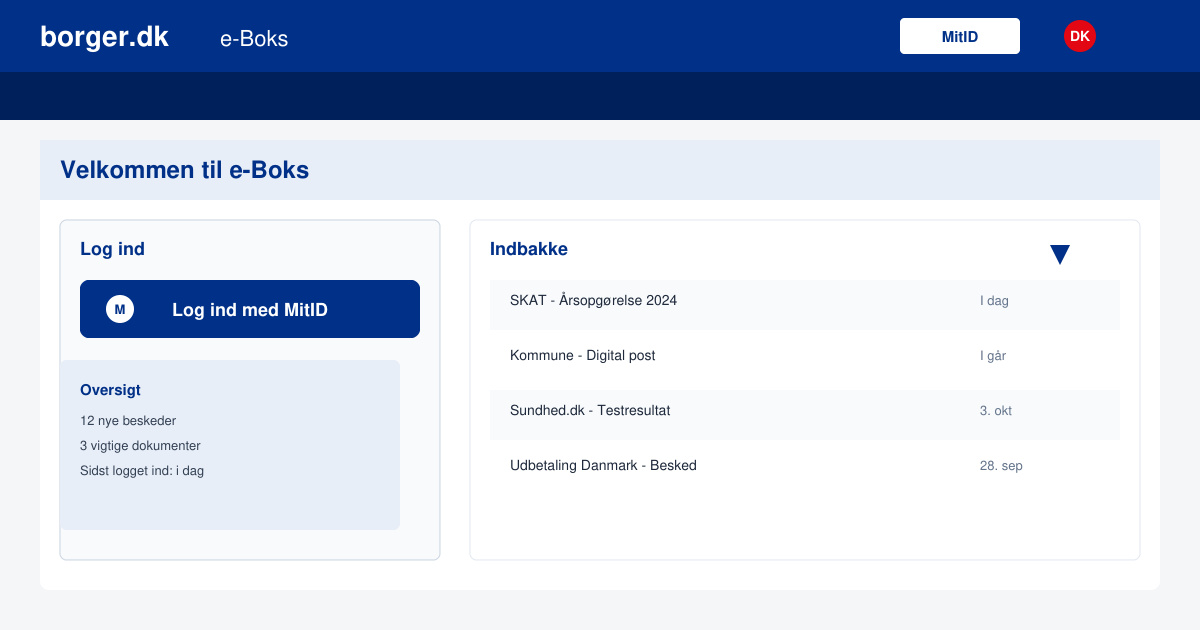Click Log ind med MitID button
The width and height of the screenshot is (1200, 630).
pyautogui.click(x=250, y=309)
